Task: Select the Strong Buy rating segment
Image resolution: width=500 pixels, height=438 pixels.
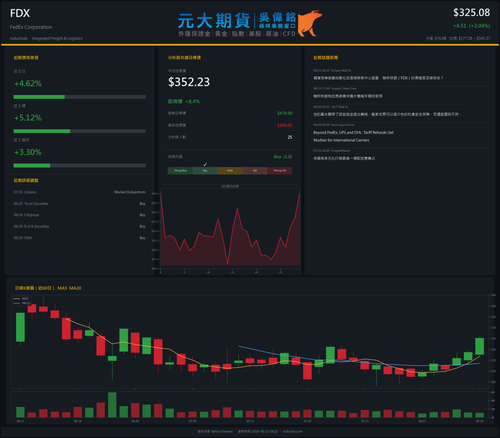Action: pos(180,171)
